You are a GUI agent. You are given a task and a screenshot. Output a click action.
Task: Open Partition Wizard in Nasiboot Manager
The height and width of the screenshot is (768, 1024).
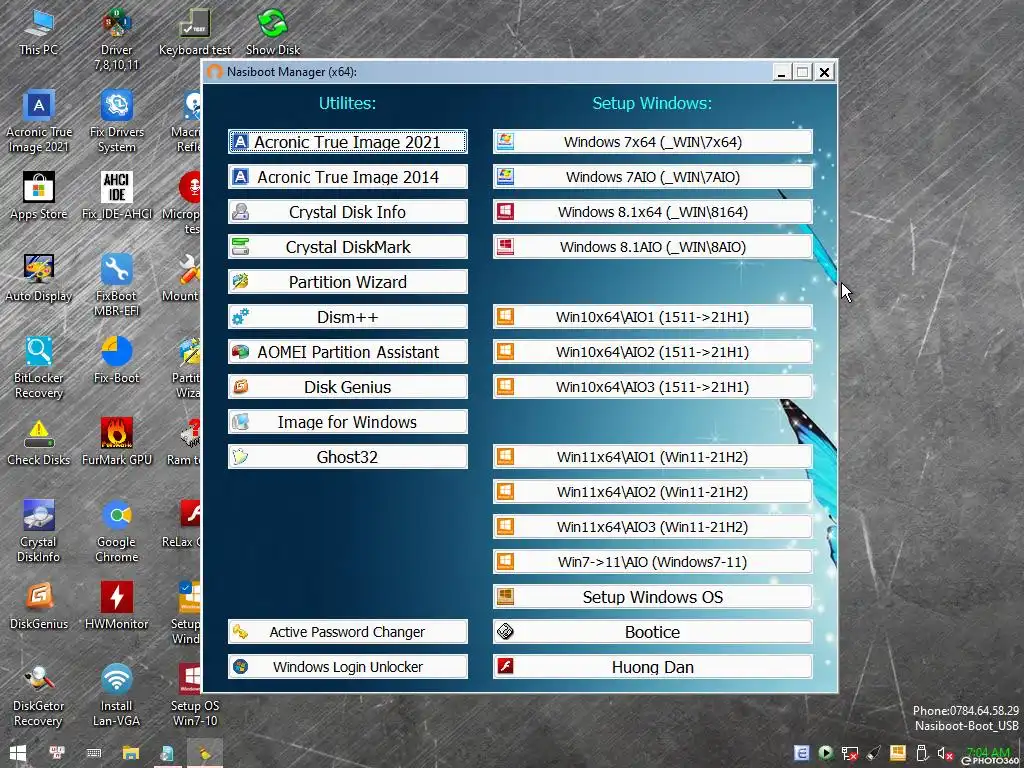tap(347, 281)
